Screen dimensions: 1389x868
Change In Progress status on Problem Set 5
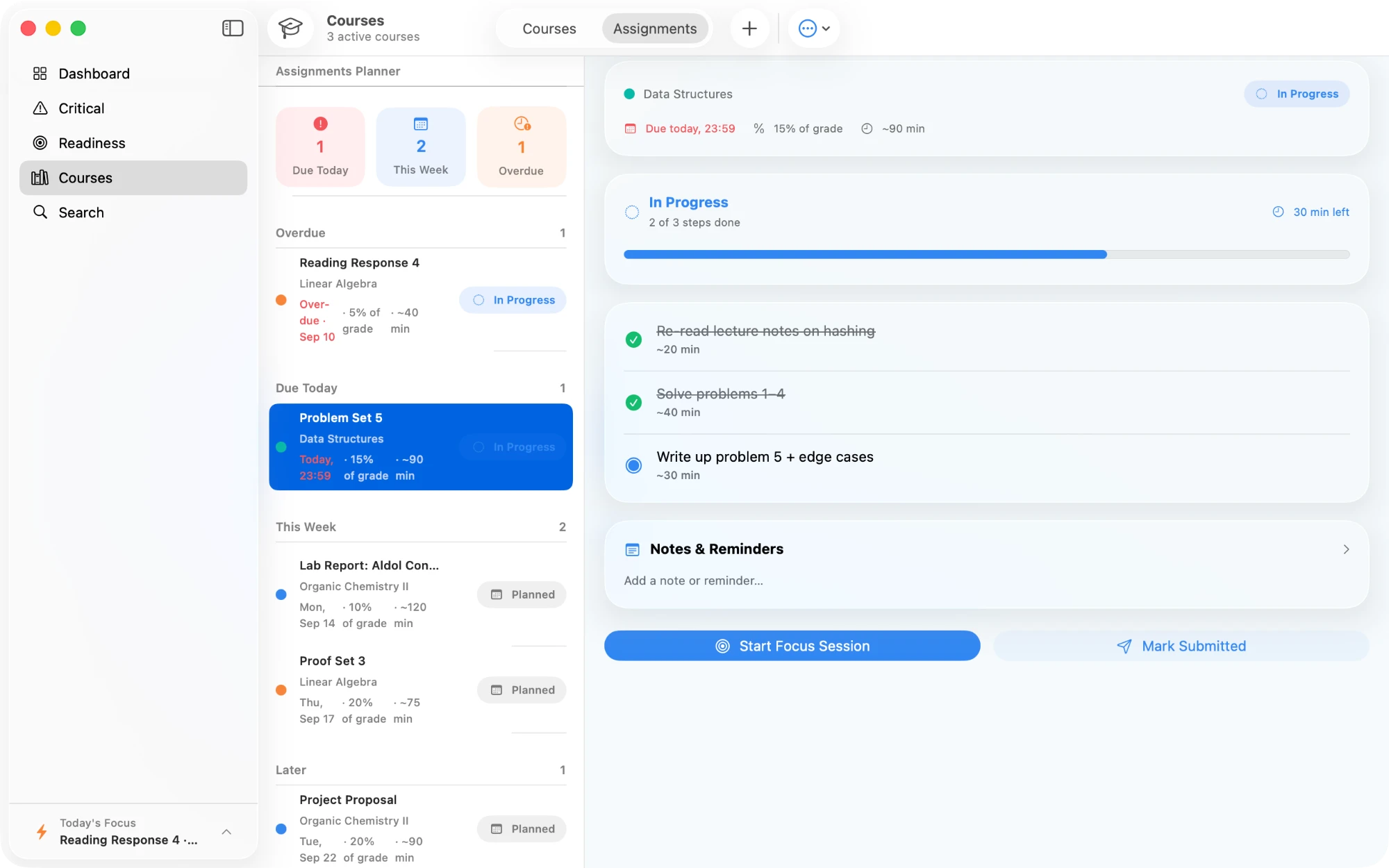[513, 447]
